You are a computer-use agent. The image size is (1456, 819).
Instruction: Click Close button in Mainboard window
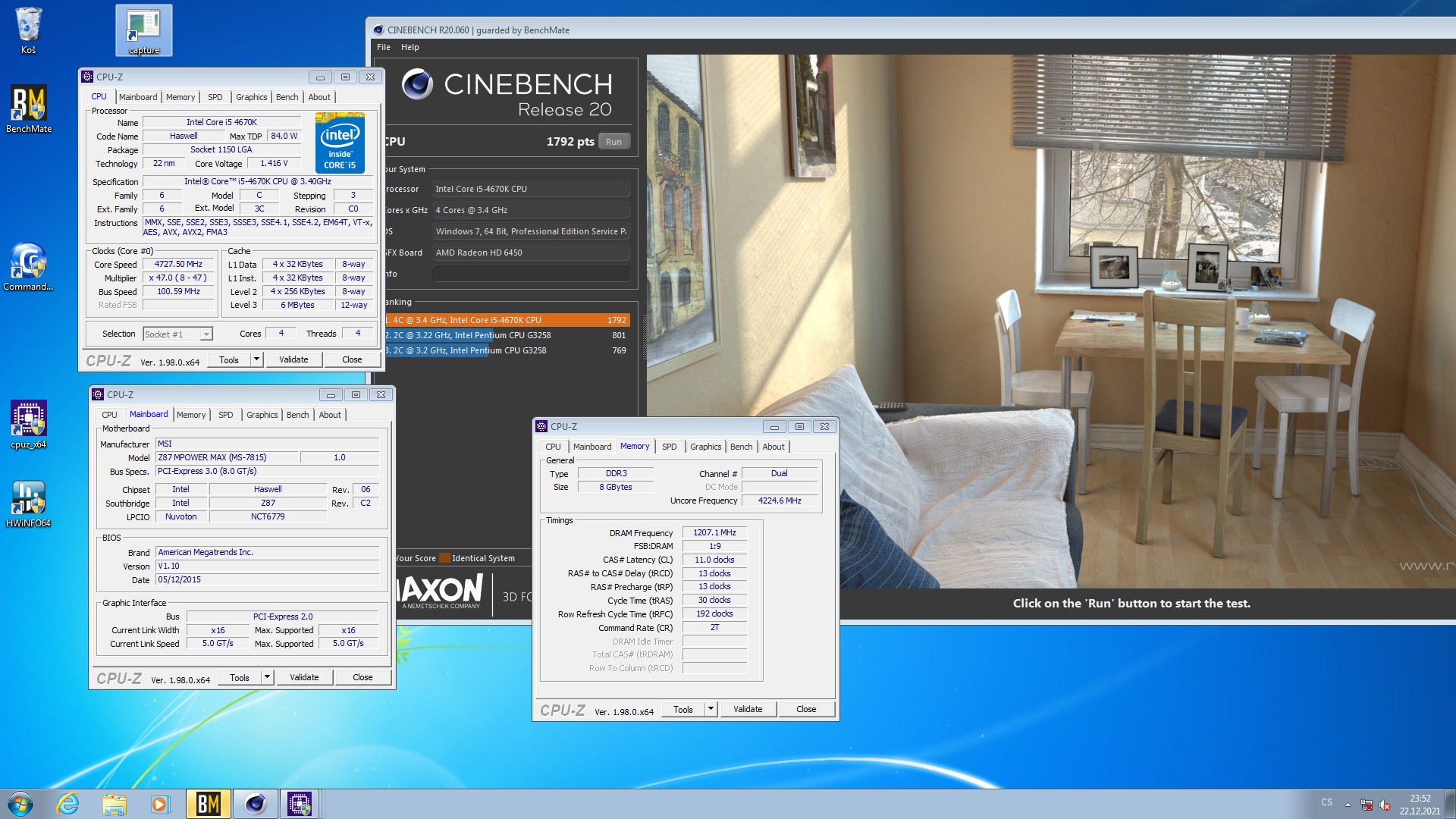pos(362,677)
